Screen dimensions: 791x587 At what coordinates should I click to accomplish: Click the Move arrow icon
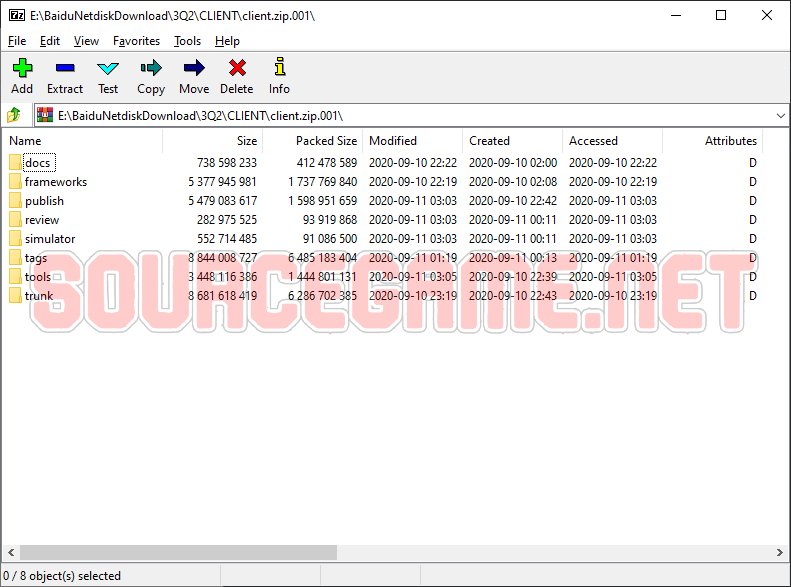click(x=194, y=68)
